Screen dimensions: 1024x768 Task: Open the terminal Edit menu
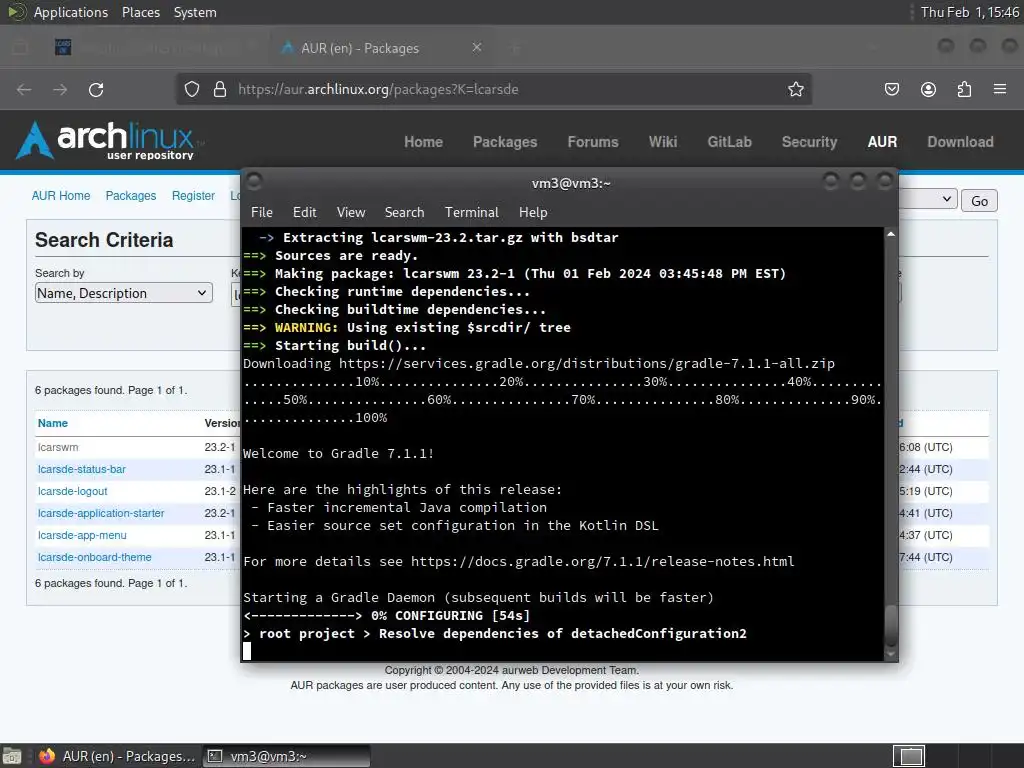coord(304,212)
